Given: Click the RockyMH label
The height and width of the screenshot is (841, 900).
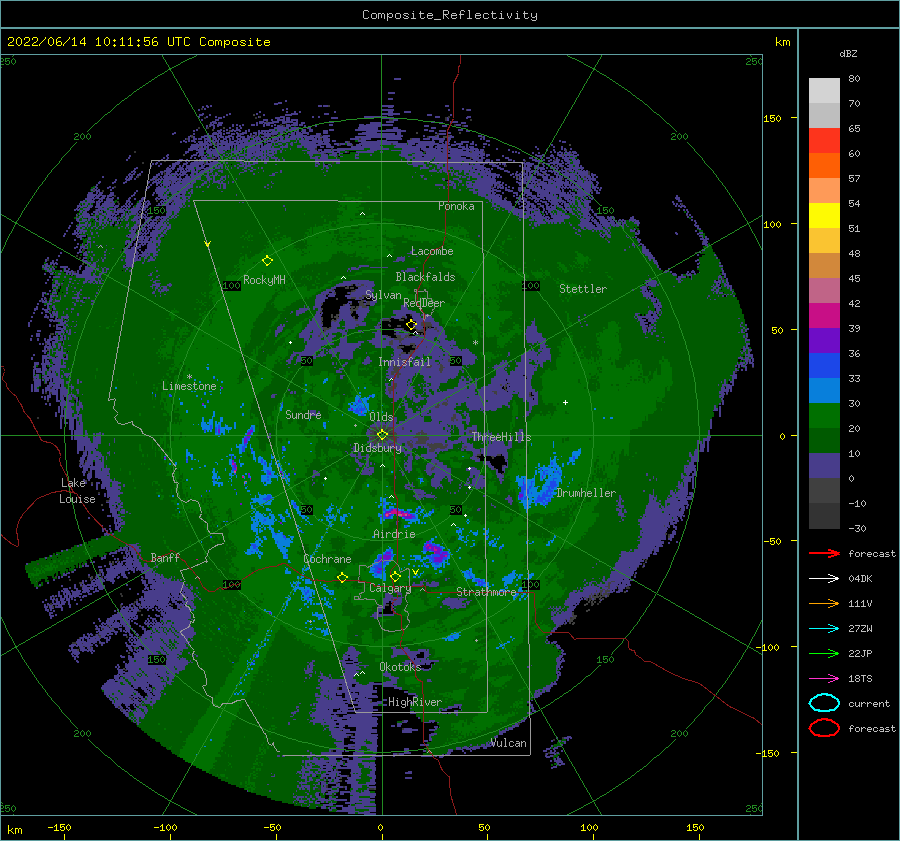Looking at the screenshot, I should tap(264, 280).
